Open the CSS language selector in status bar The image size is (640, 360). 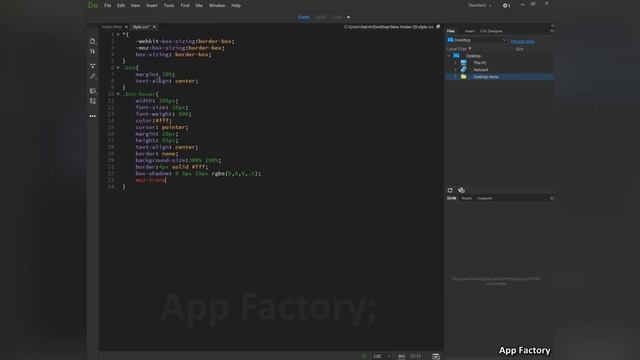coord(382,356)
